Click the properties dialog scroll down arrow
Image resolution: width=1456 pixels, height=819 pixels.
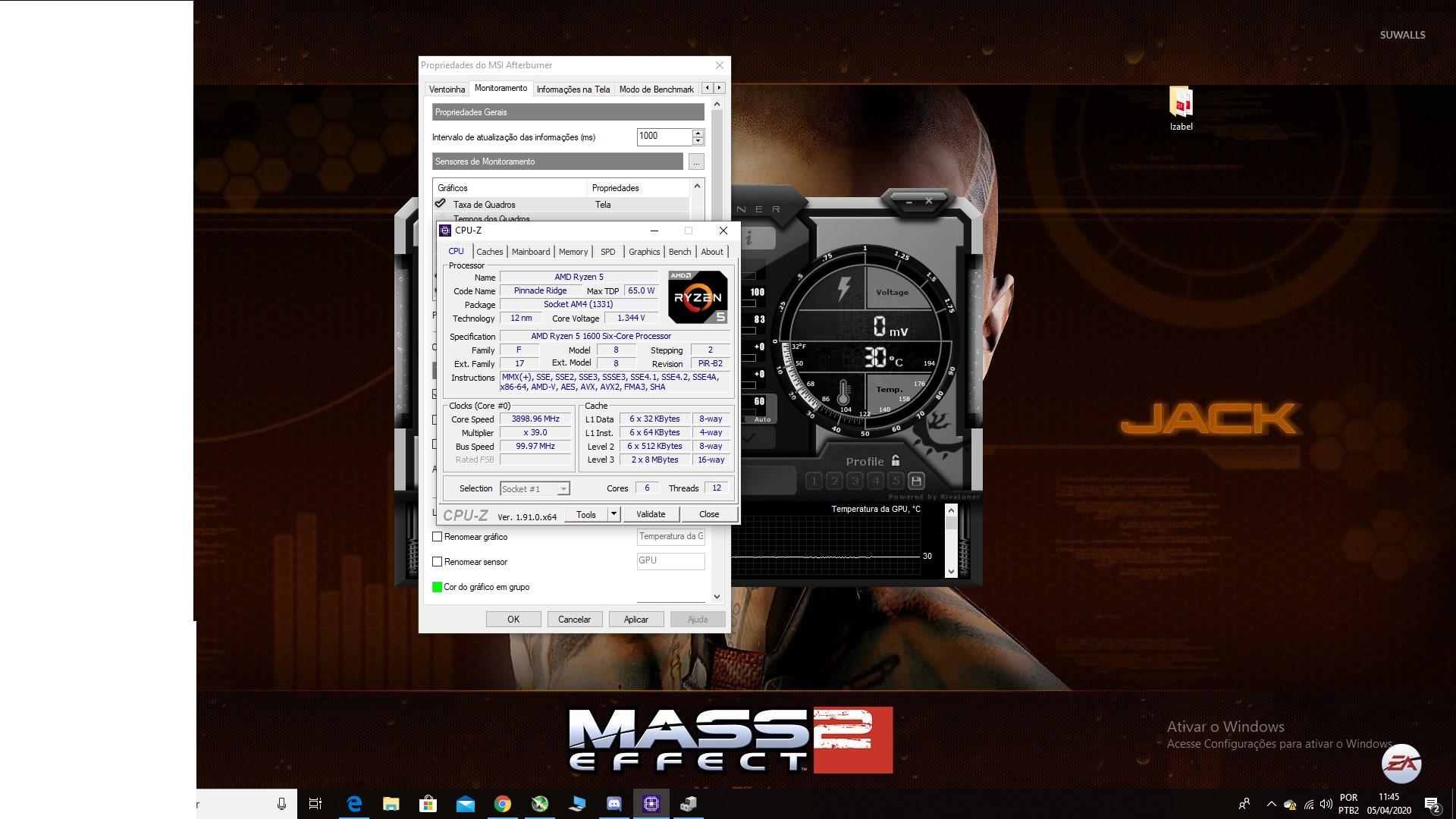(717, 597)
